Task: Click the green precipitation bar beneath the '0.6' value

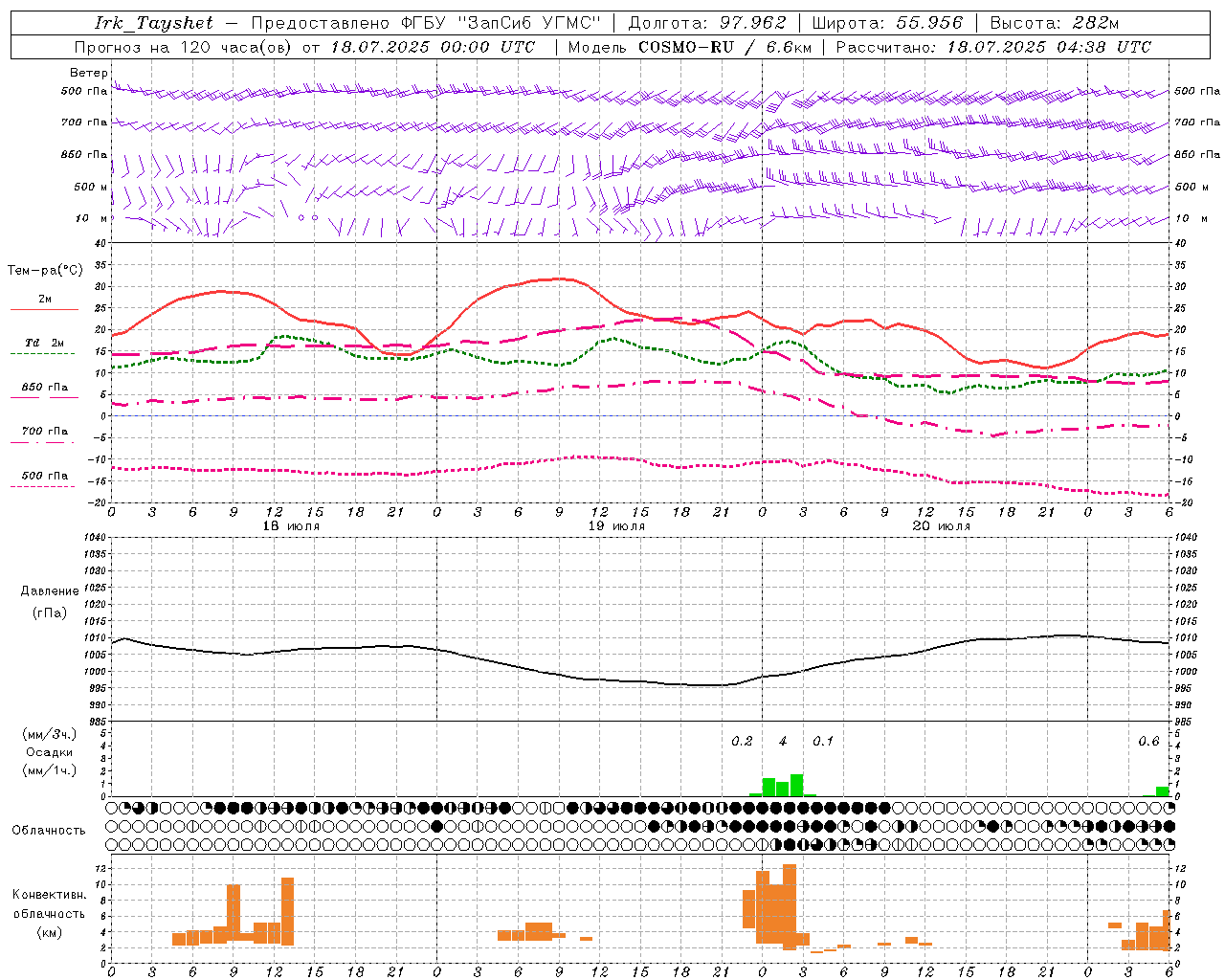Action: pyautogui.click(x=1162, y=791)
